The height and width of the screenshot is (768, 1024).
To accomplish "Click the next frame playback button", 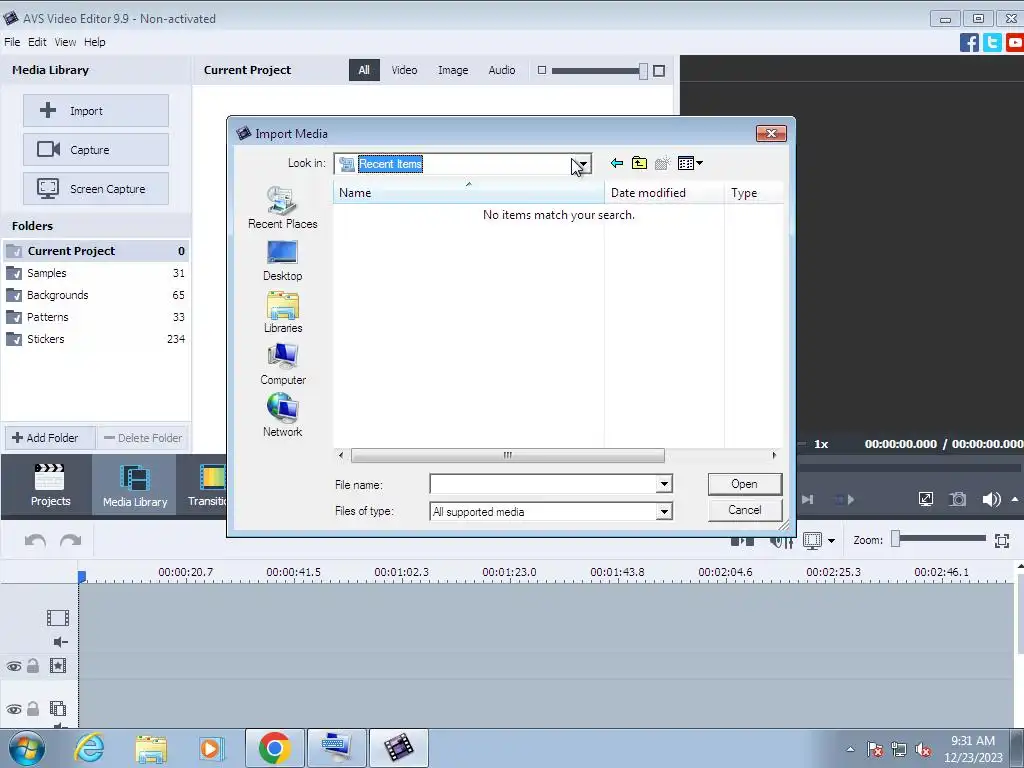I will click(x=807, y=500).
